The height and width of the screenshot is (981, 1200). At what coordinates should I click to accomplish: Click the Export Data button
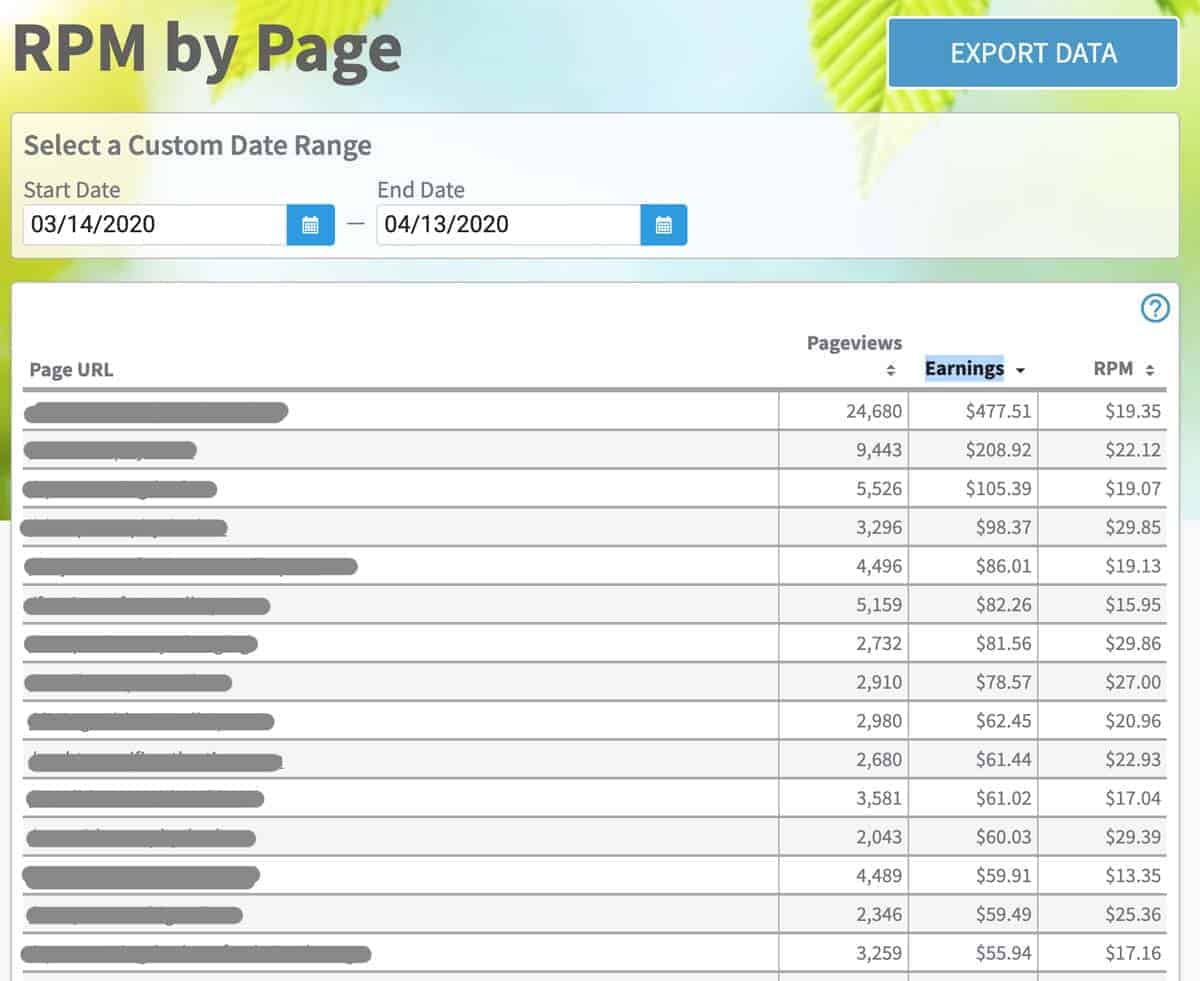click(x=1033, y=53)
